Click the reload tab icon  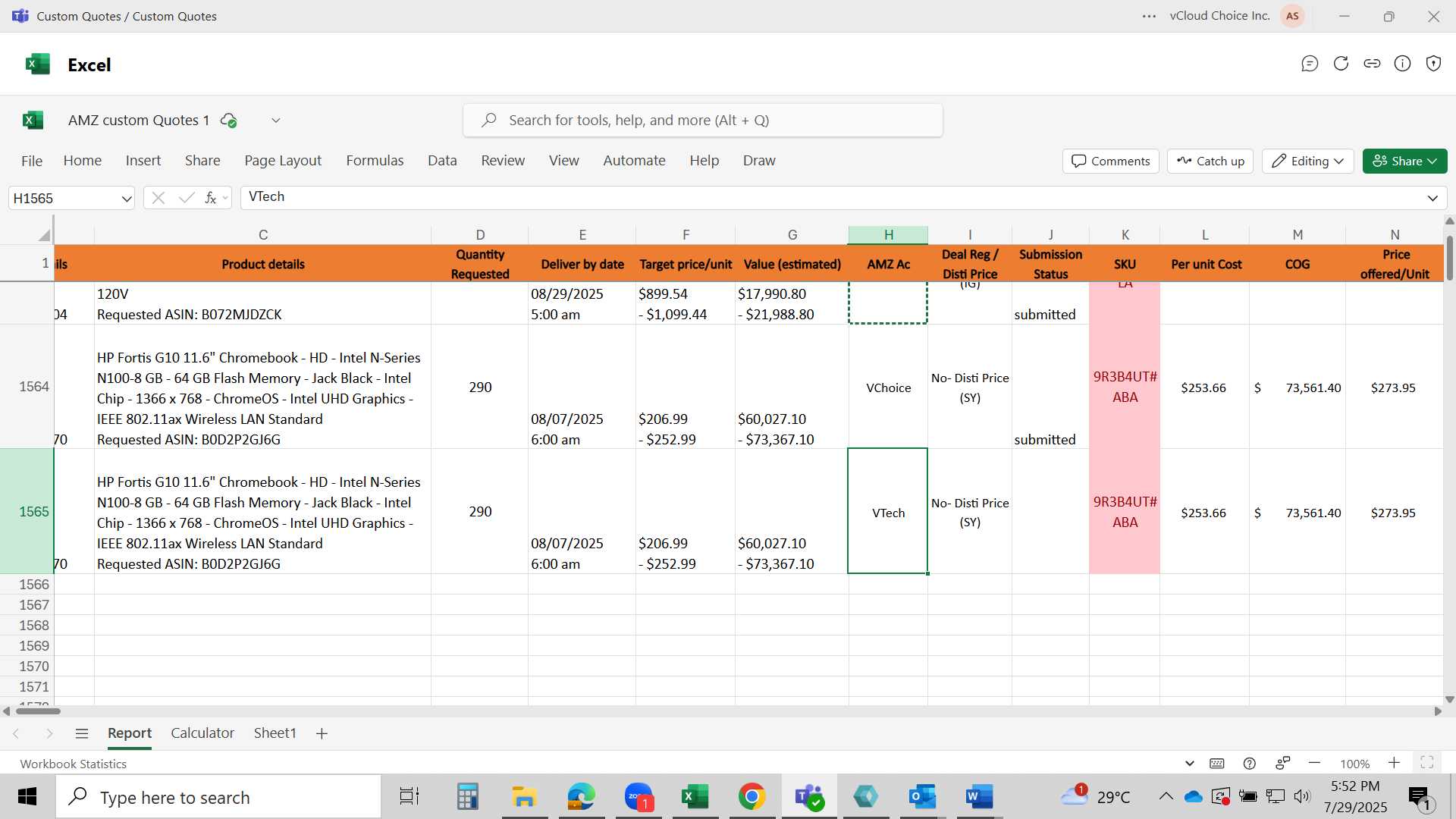pyautogui.click(x=1341, y=64)
